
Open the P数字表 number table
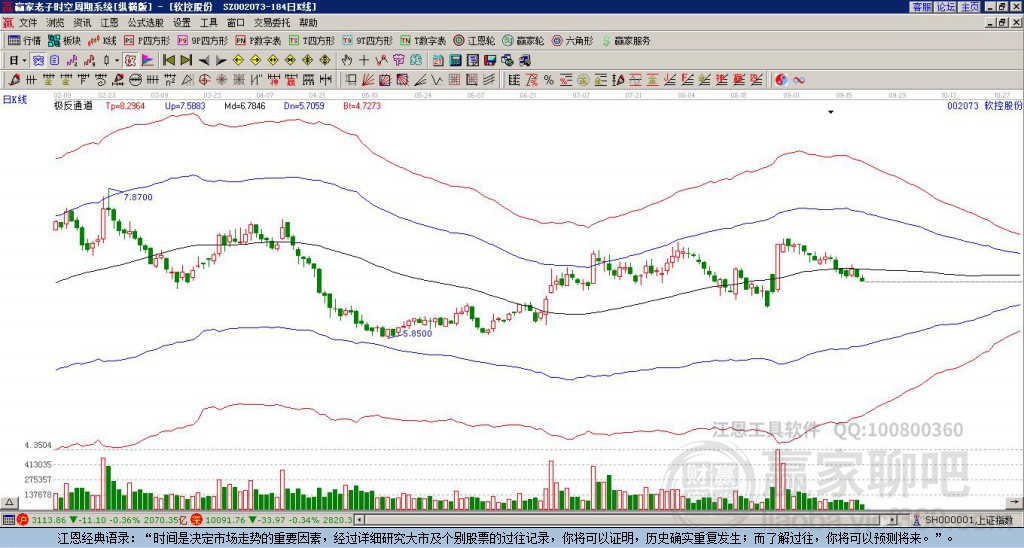tap(258, 40)
